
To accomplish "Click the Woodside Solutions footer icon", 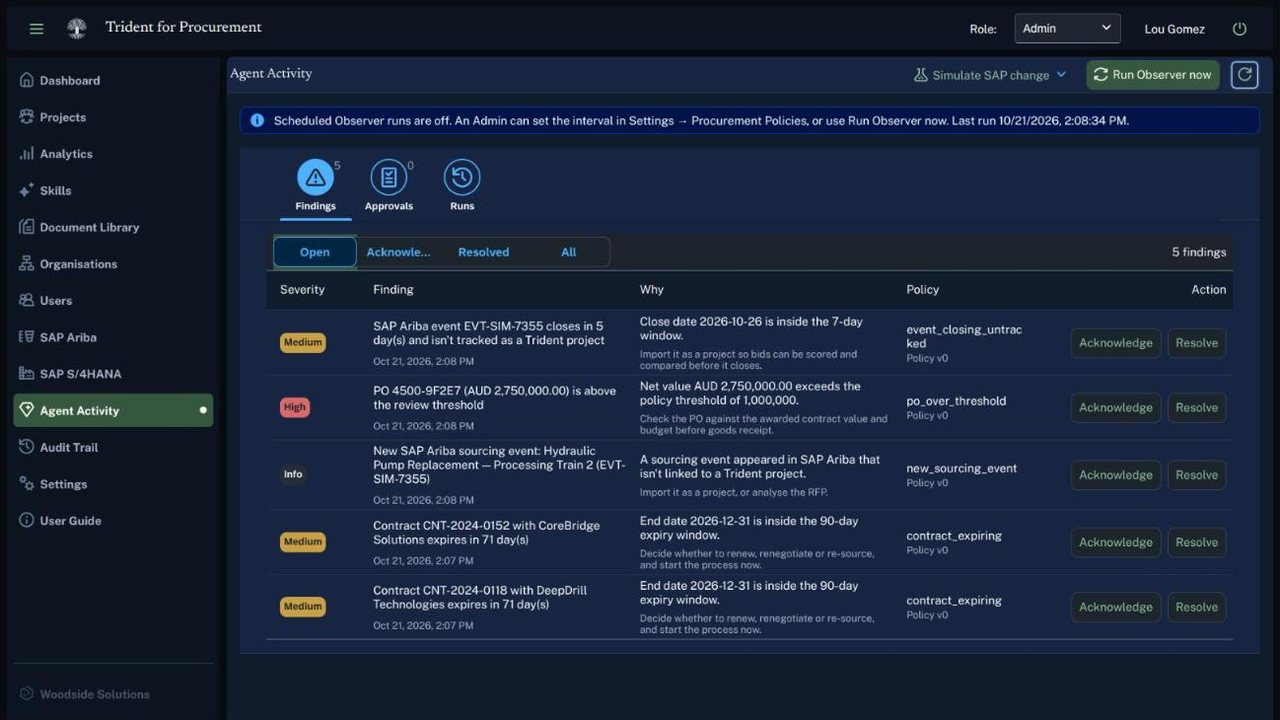I will pyautogui.click(x=27, y=694).
